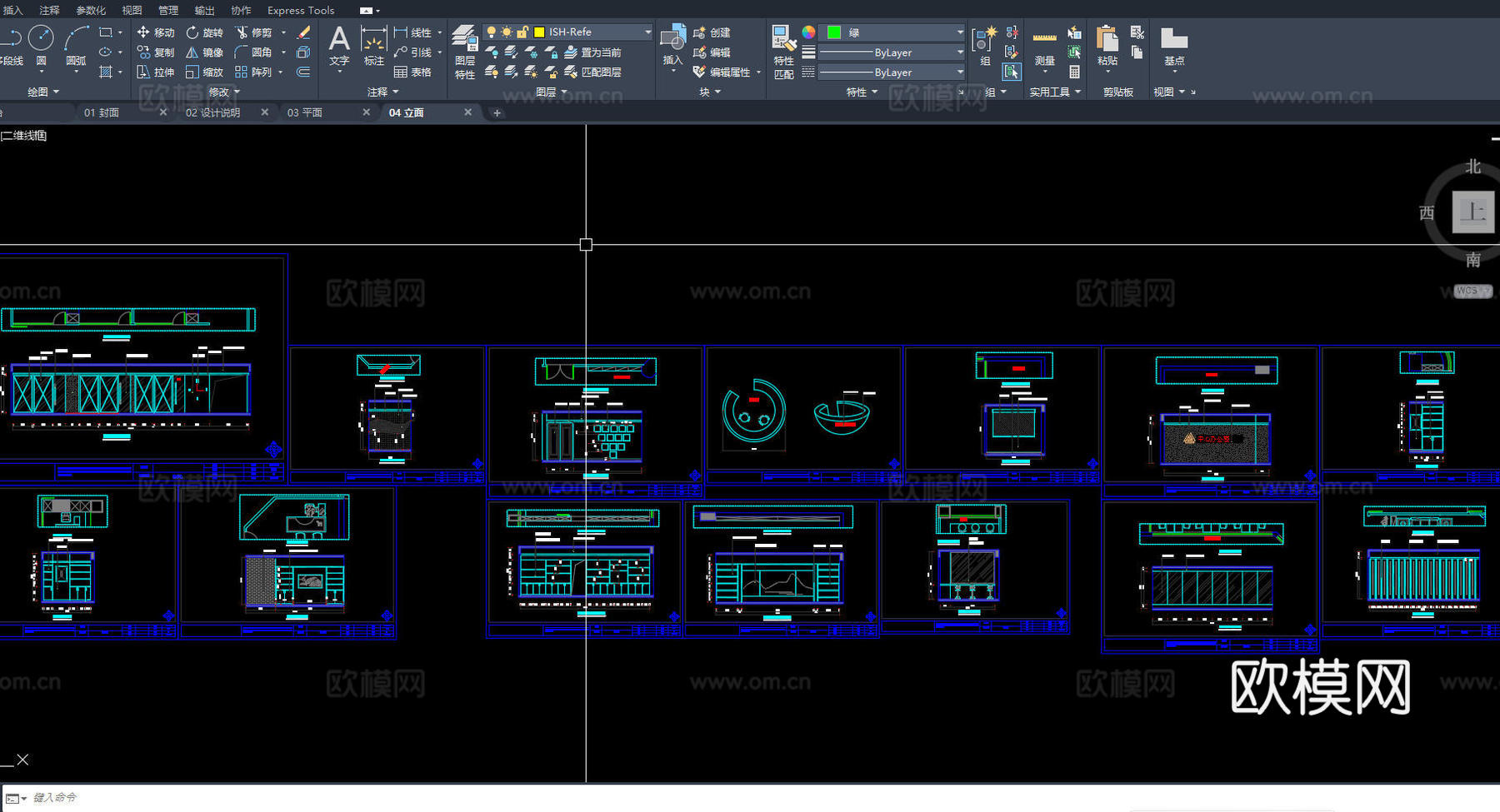Click the Stretch (拉伸) tool
This screenshot has height=812, width=1500.
155,72
